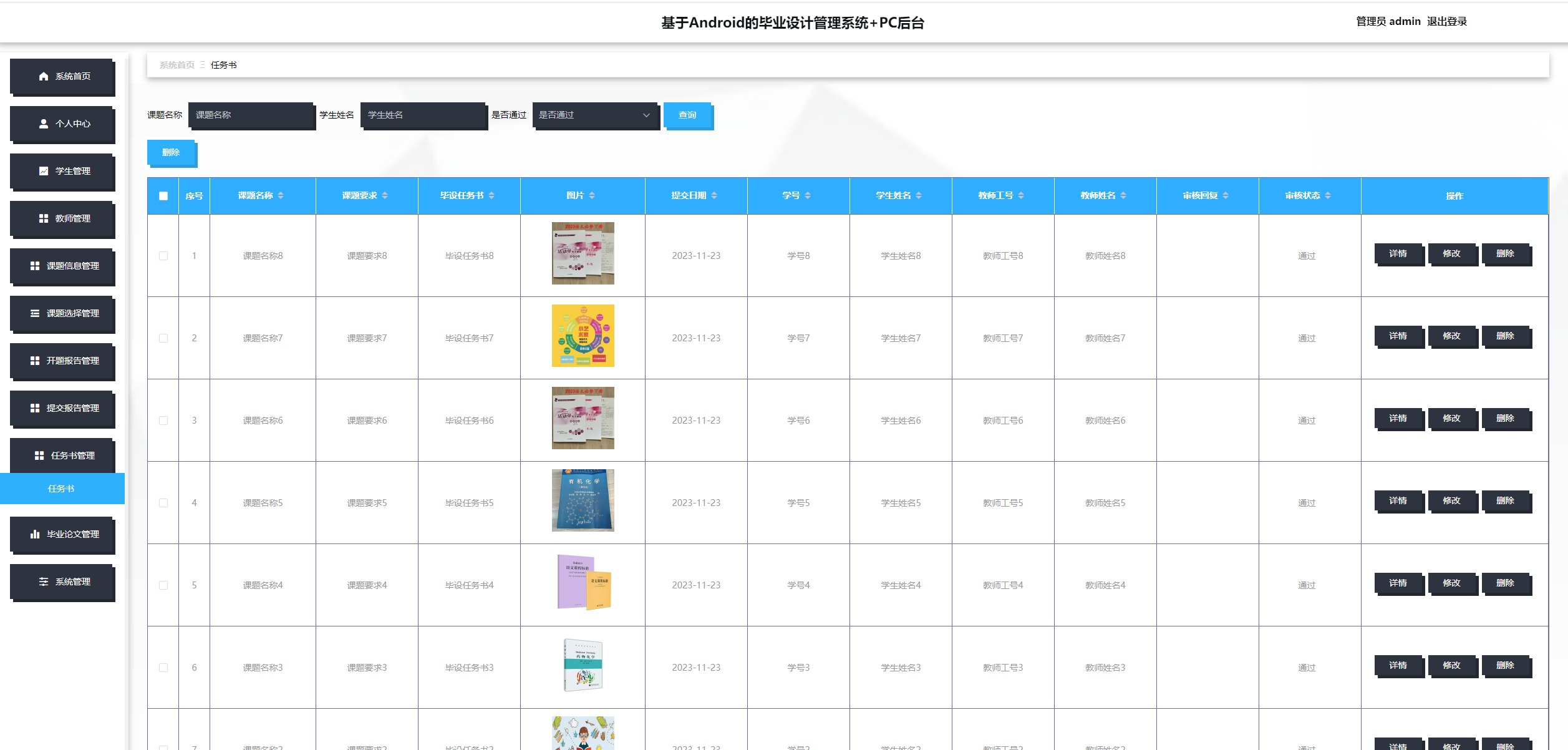Click the home icon beside 系统首页

(x=43, y=76)
